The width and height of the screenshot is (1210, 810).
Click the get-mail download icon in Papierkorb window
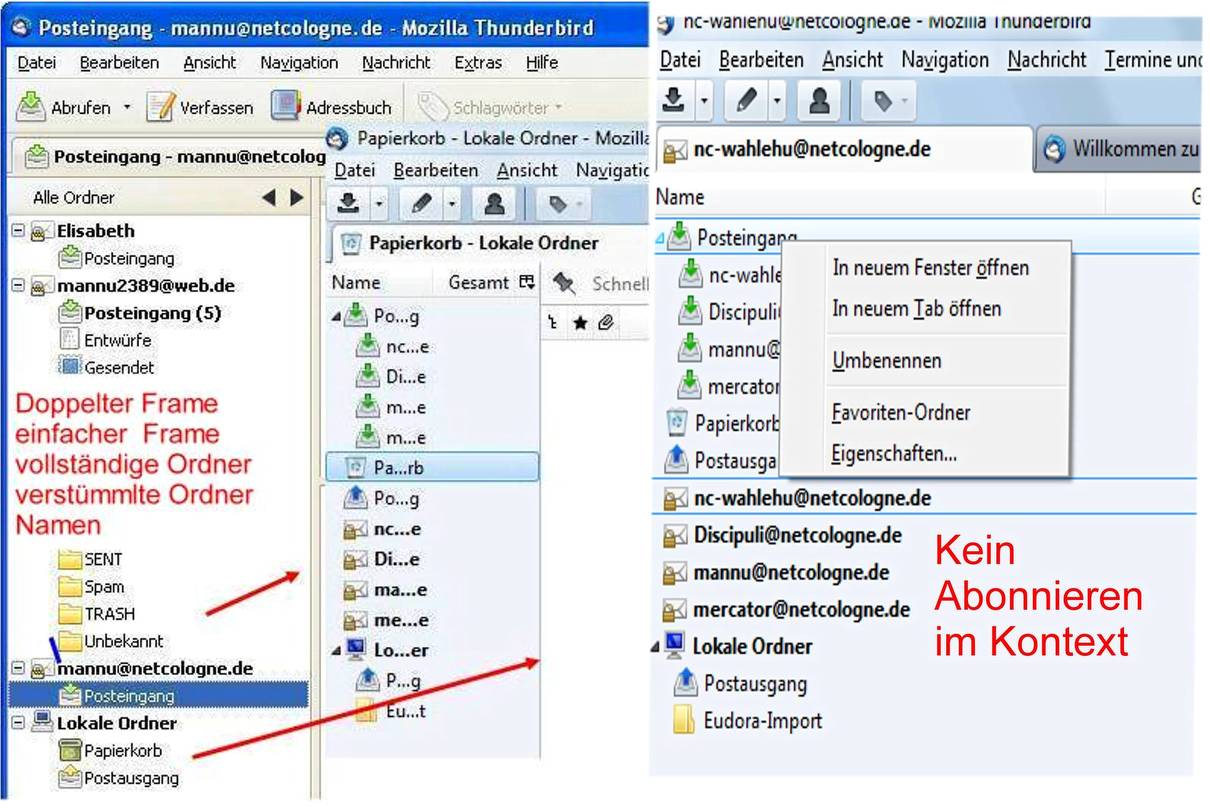(348, 204)
